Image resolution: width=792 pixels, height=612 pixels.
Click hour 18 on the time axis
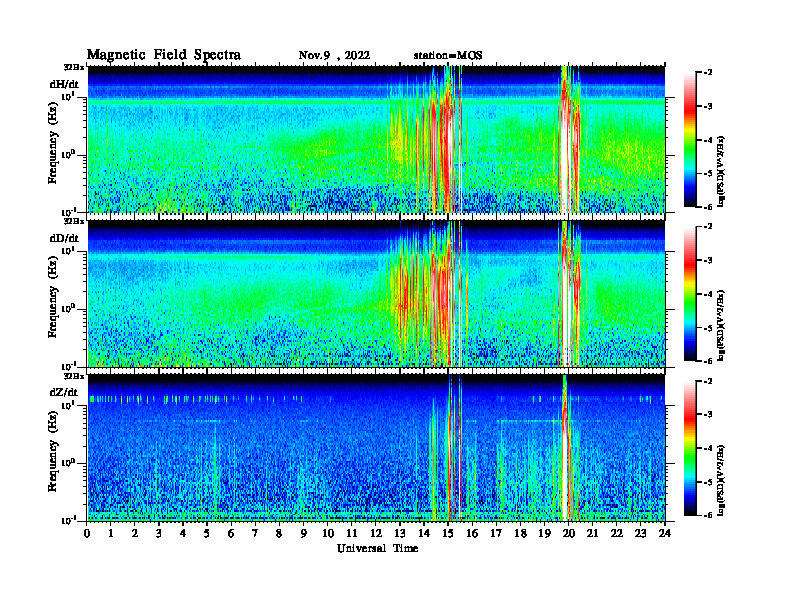click(521, 534)
